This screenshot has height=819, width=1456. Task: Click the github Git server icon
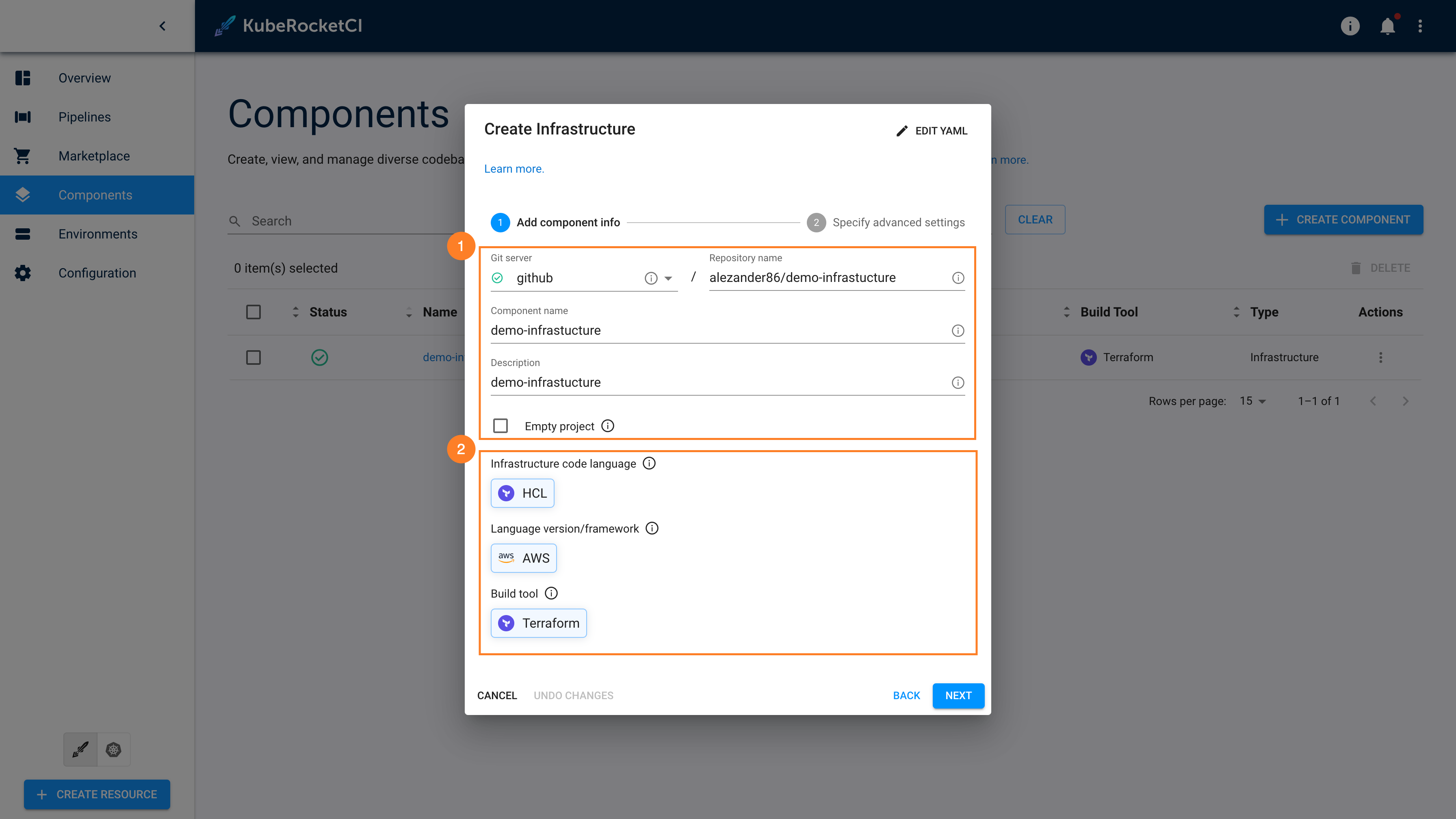point(499,278)
